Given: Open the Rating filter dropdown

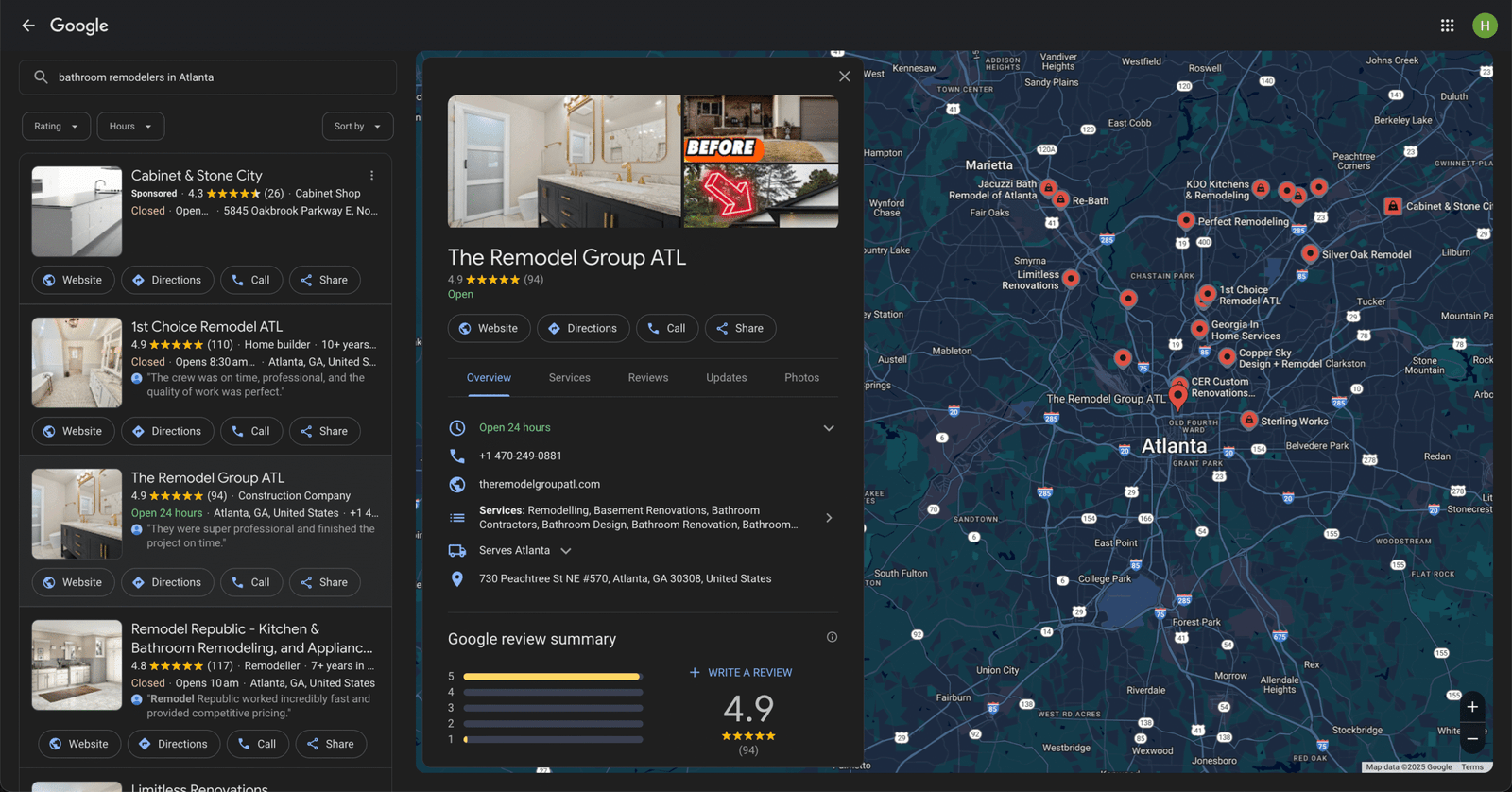Looking at the screenshot, I should click(x=57, y=127).
